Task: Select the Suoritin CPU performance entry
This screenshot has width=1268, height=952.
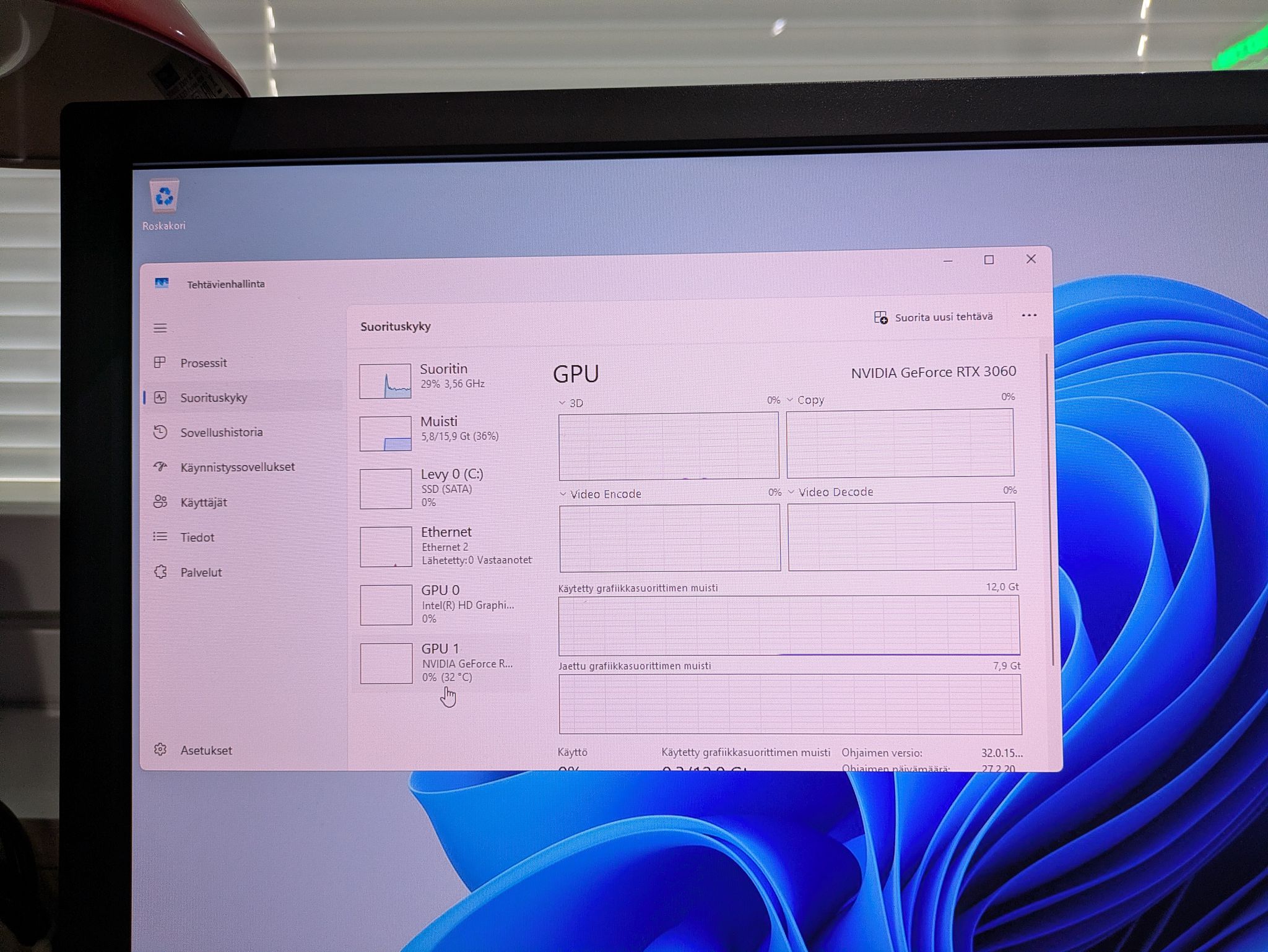Action: [445, 379]
